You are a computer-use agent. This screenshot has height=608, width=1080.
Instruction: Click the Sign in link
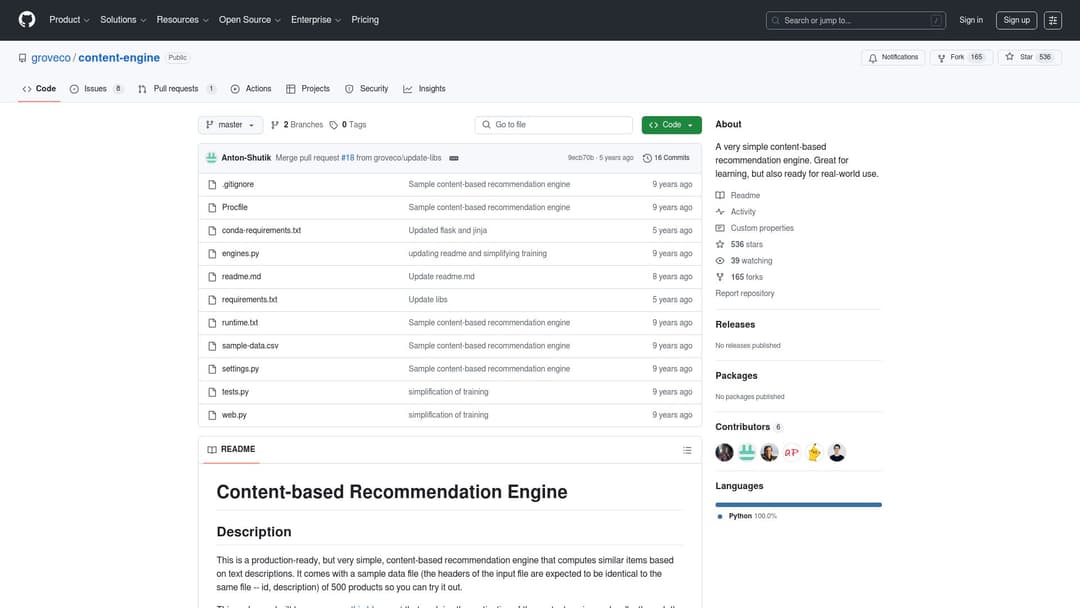[x=970, y=20]
